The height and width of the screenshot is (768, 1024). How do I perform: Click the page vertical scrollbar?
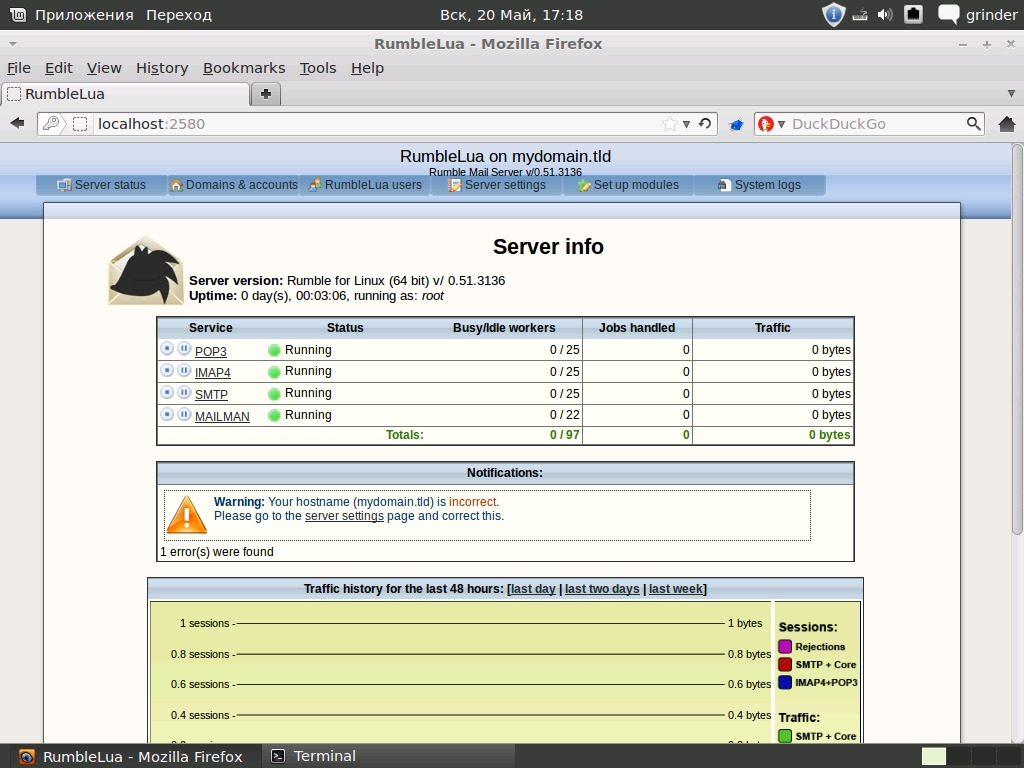pyautogui.click(x=1017, y=340)
